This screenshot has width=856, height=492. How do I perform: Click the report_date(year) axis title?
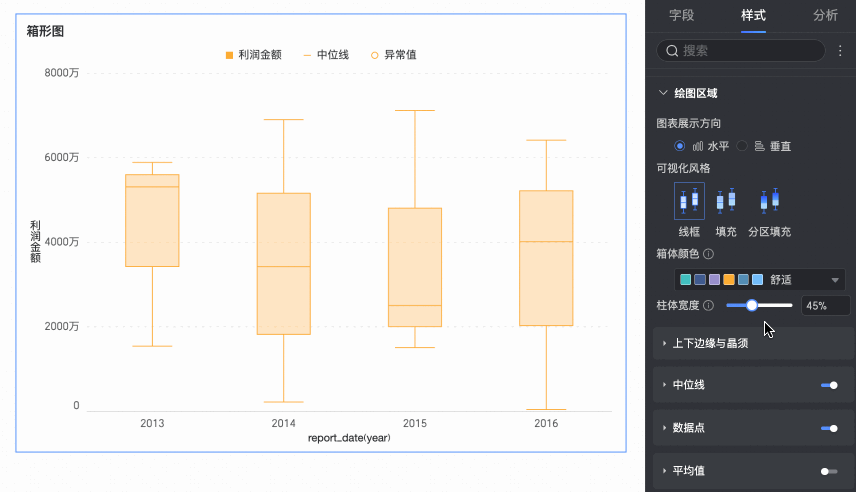pos(349,438)
